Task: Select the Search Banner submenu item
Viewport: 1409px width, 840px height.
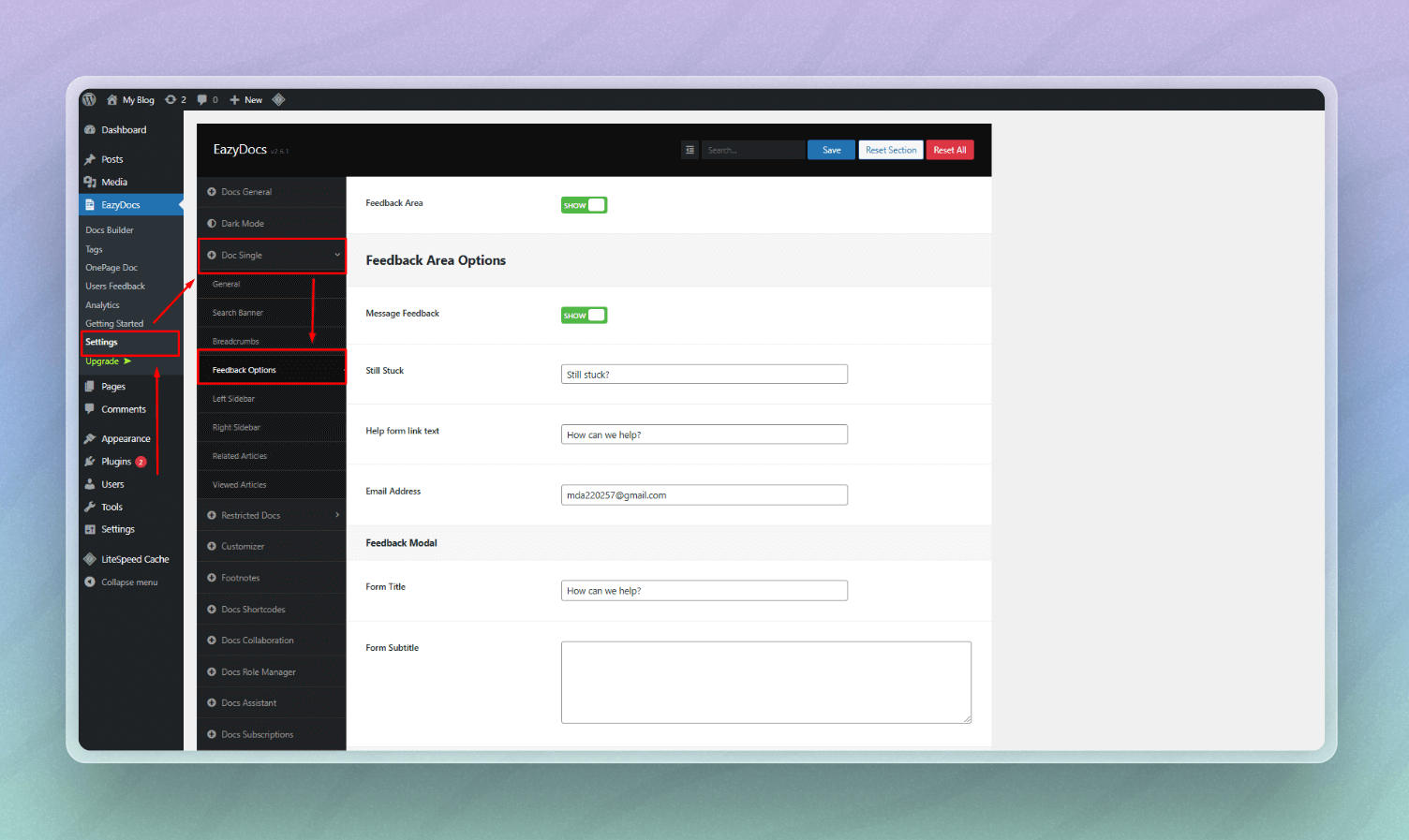Action: (272, 313)
